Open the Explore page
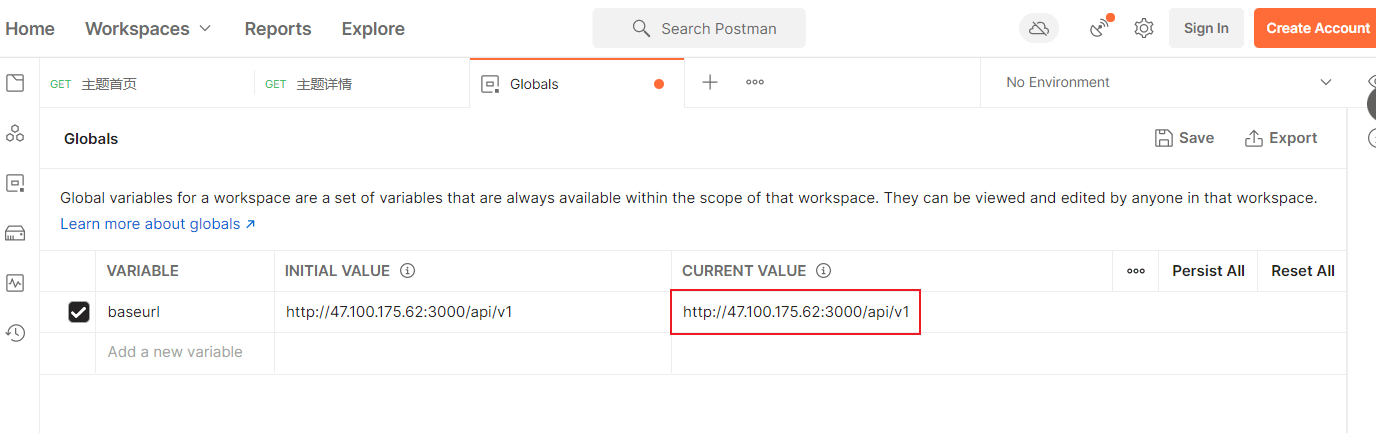This screenshot has height=433, width=1376. pyautogui.click(x=373, y=28)
